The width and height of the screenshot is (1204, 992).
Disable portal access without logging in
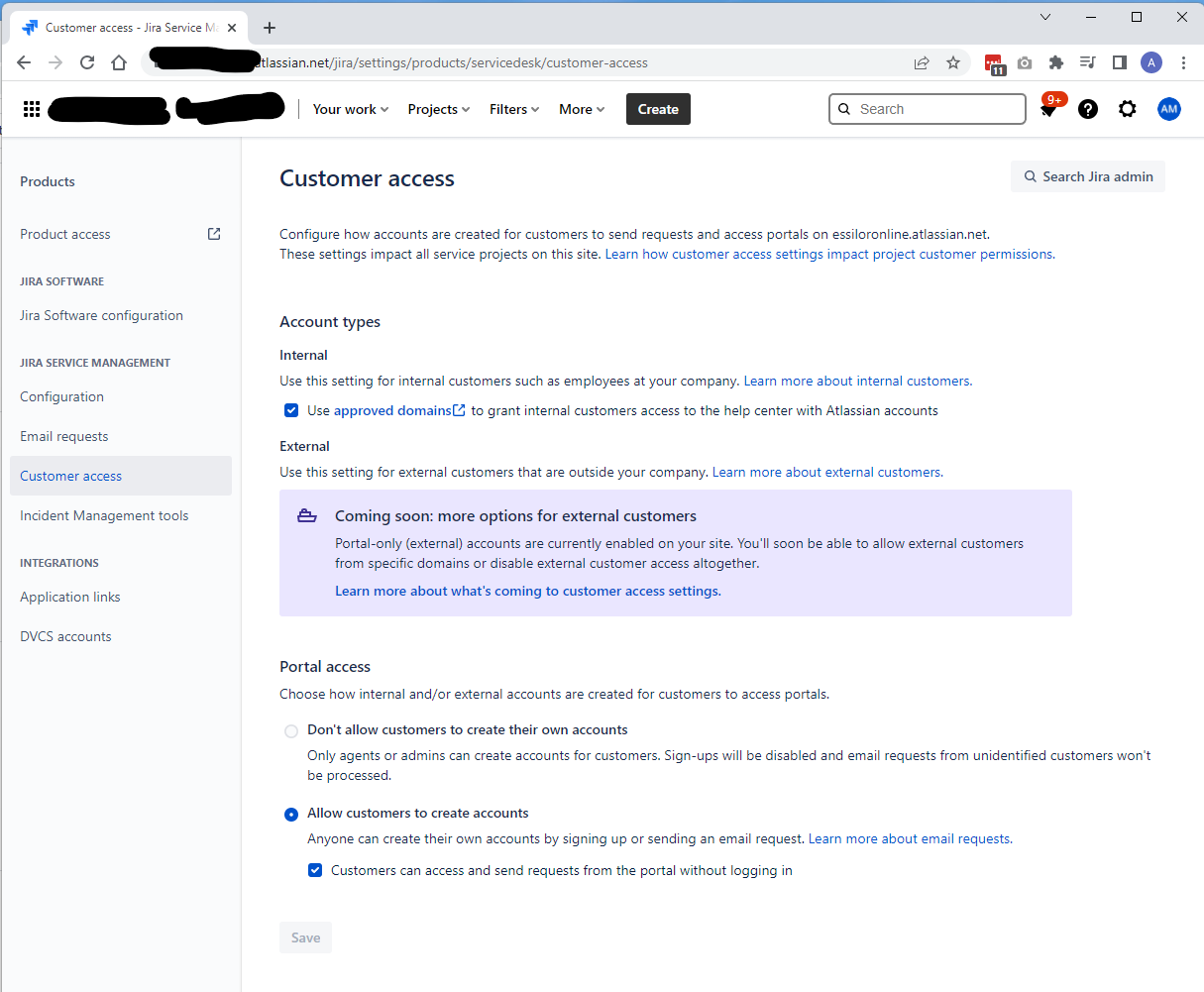click(314, 869)
